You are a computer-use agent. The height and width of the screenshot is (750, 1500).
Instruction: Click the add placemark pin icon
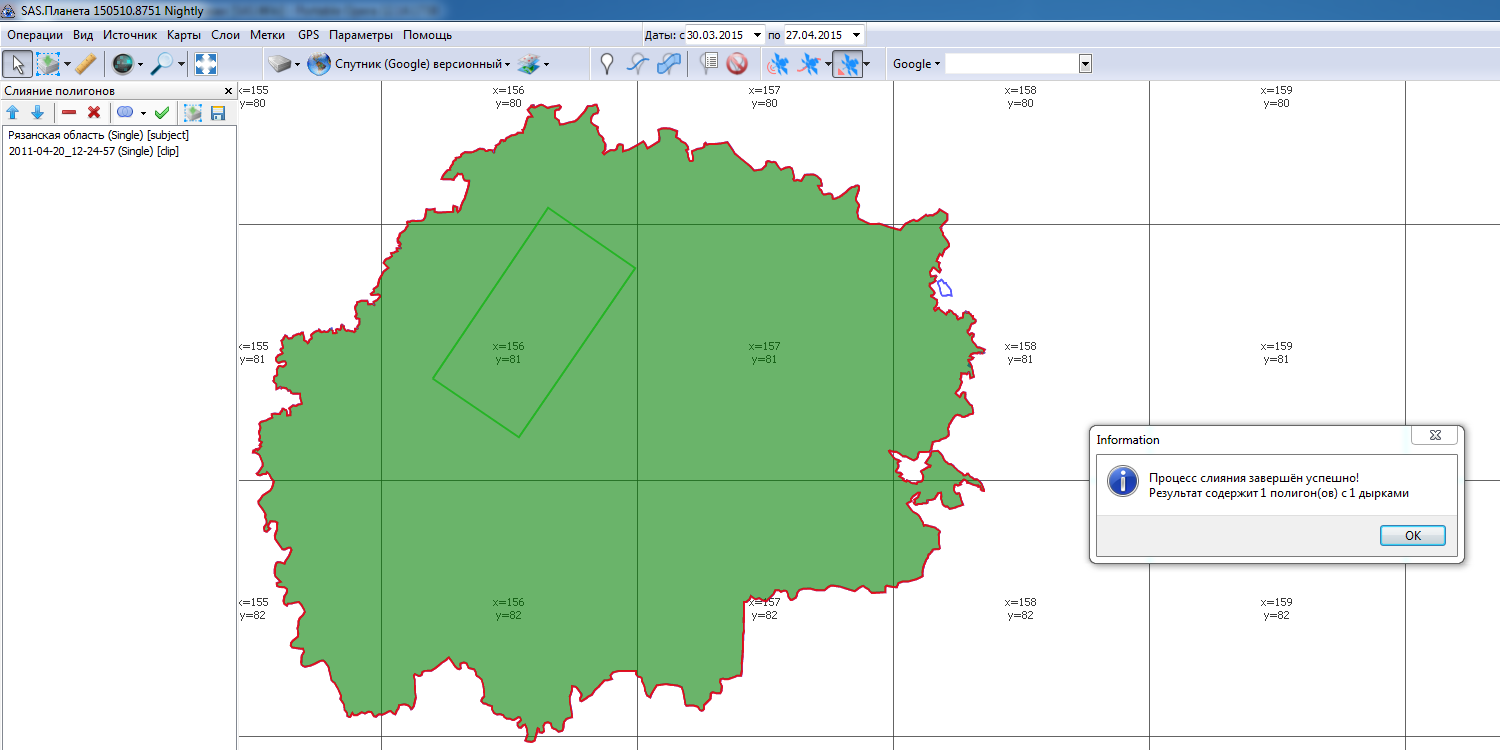pyautogui.click(x=606, y=64)
